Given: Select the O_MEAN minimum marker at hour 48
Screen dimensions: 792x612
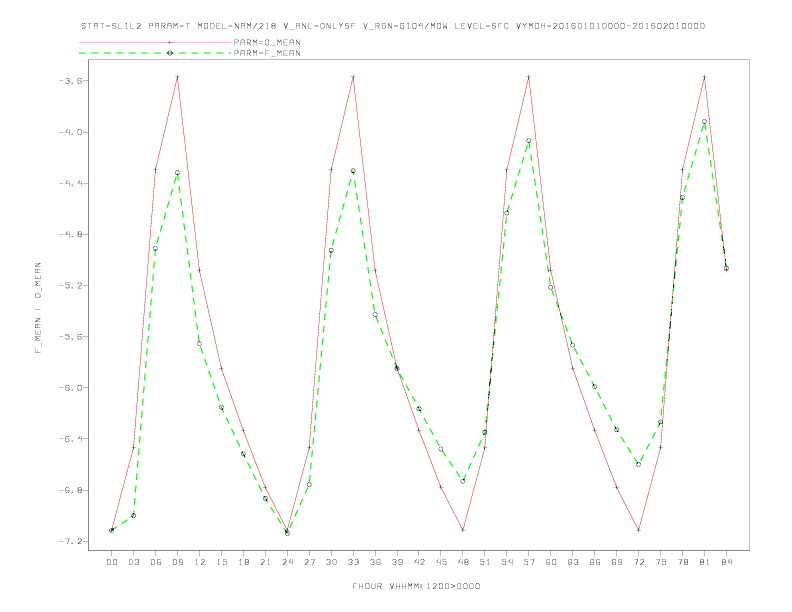Looking at the screenshot, I should tap(463, 530).
